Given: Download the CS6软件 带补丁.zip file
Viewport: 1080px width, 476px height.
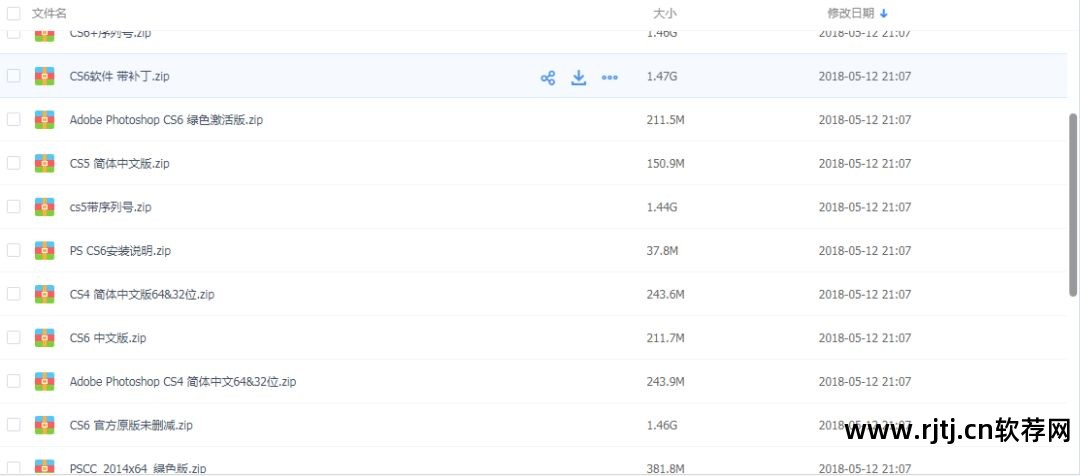Looking at the screenshot, I should point(579,77).
